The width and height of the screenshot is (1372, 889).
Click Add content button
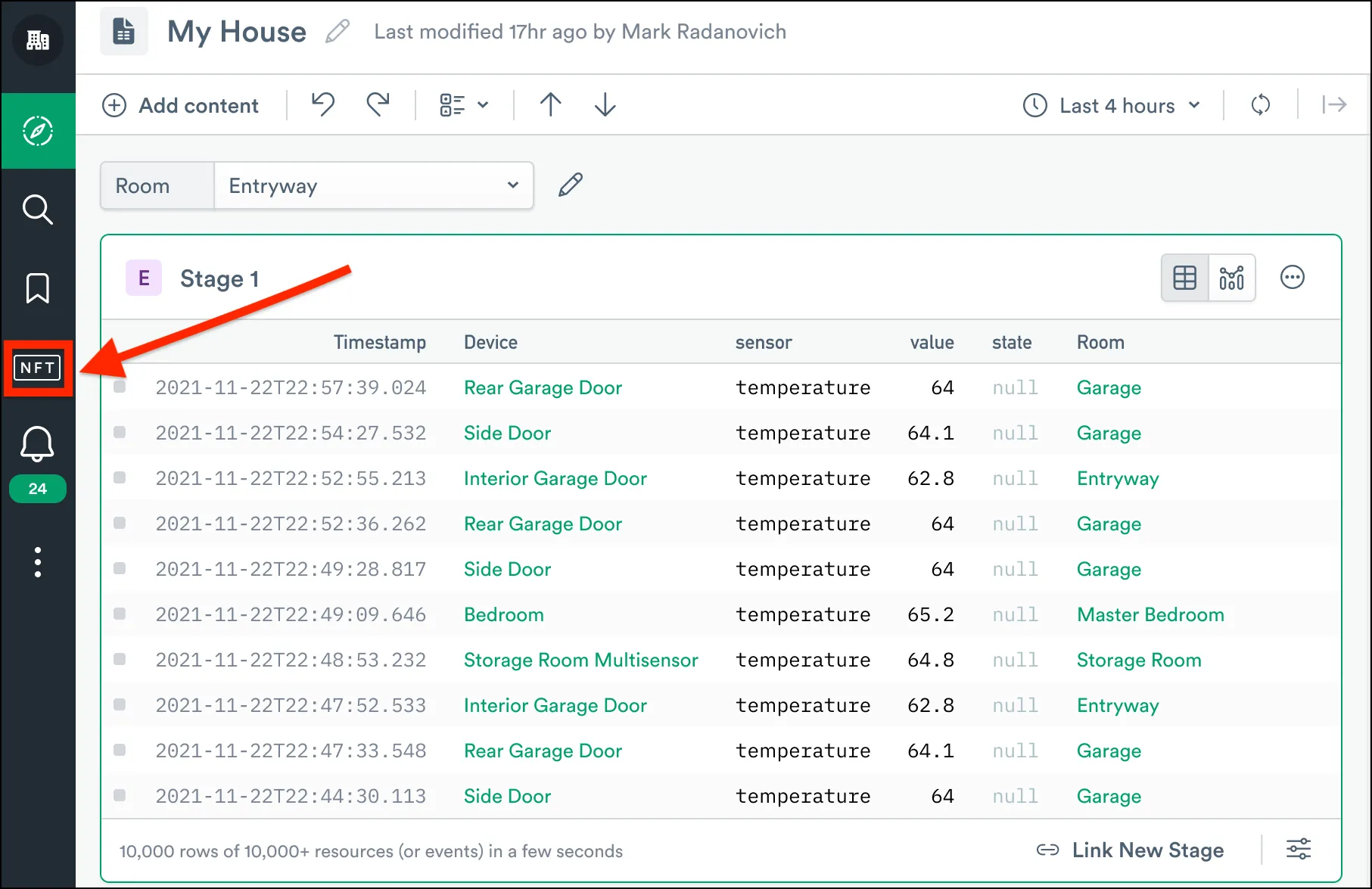pyautogui.click(x=180, y=105)
